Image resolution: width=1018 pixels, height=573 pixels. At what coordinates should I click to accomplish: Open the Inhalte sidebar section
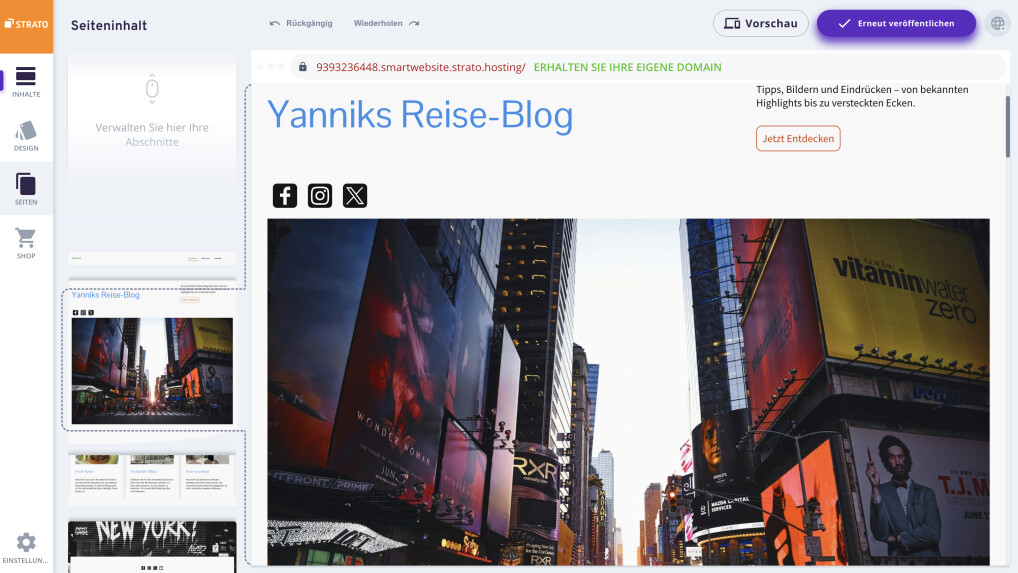[26, 82]
